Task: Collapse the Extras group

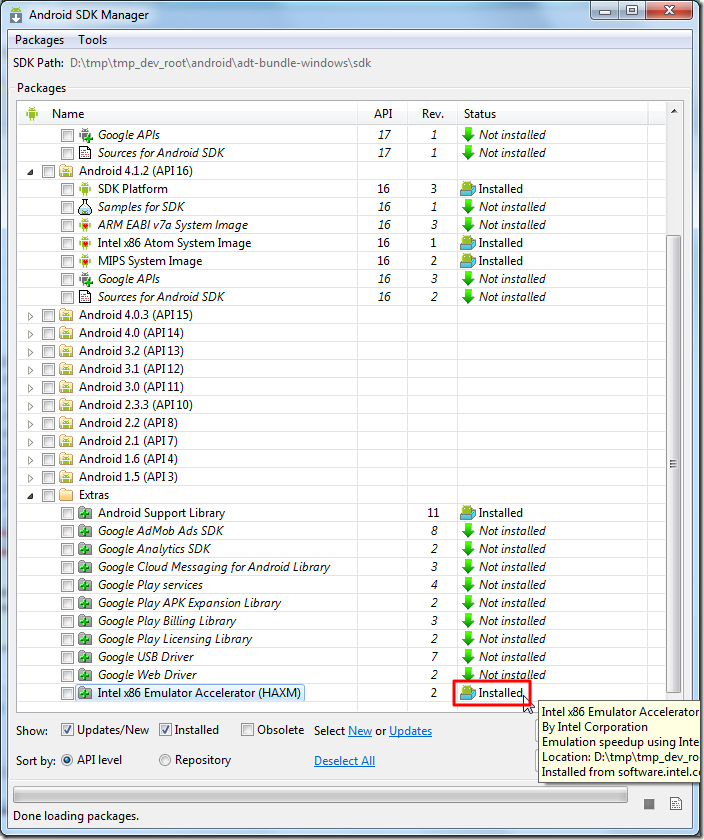Action: (31, 496)
